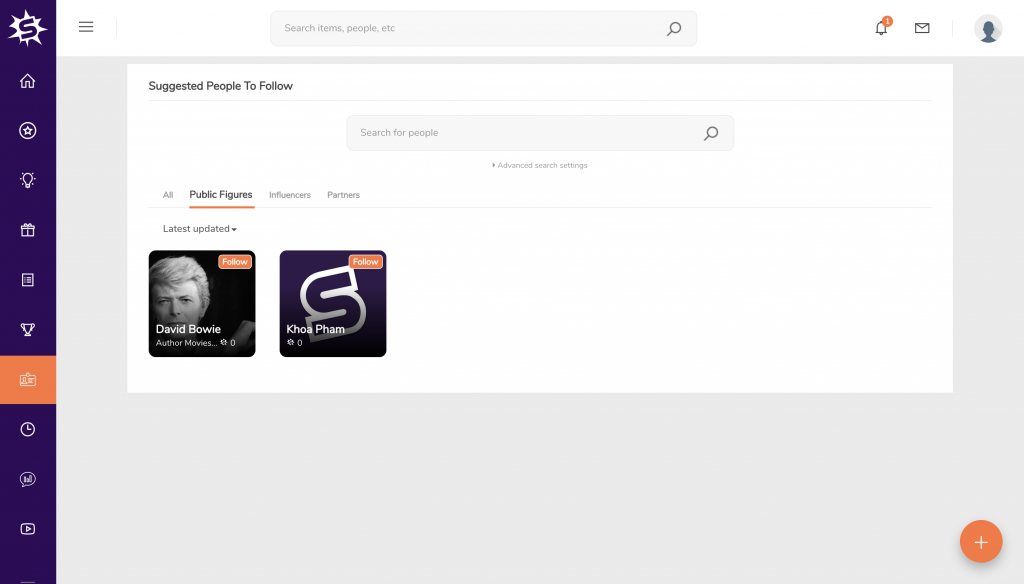The image size is (1024, 584).
Task: Click the orange plus floating button
Action: [x=981, y=542]
